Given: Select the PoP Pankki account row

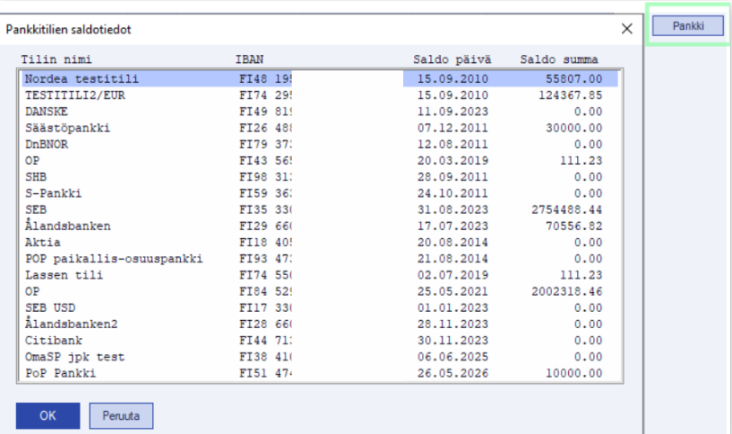Looking at the screenshot, I should click(320, 373).
